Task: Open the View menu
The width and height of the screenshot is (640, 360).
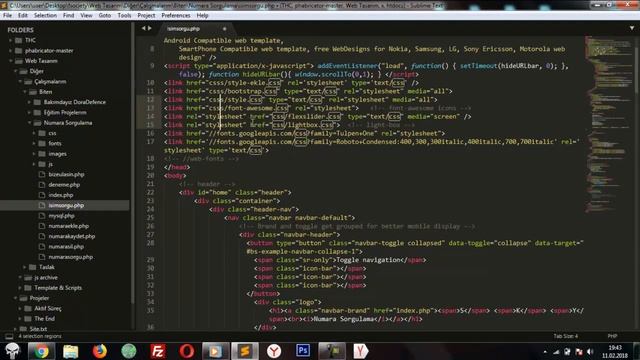Action: (86, 16)
